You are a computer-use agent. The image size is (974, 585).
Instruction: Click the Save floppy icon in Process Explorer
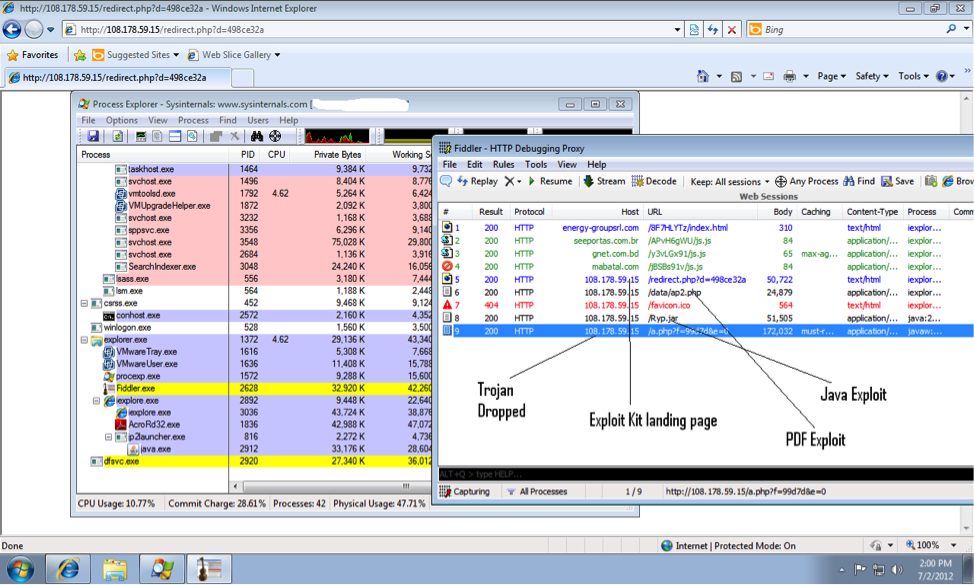tap(93, 136)
